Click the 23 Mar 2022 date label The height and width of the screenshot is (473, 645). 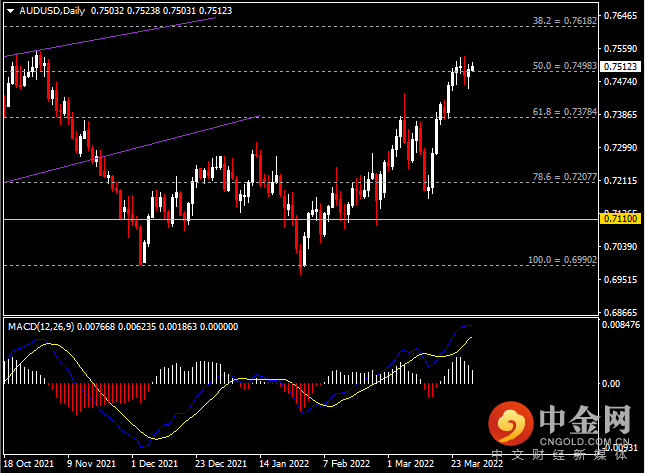(x=477, y=464)
